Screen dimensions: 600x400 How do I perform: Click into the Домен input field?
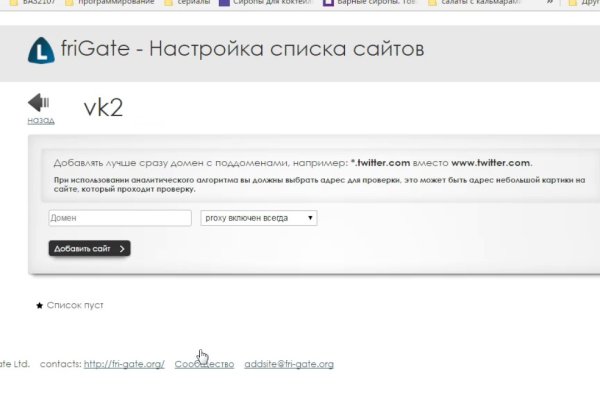(x=119, y=217)
